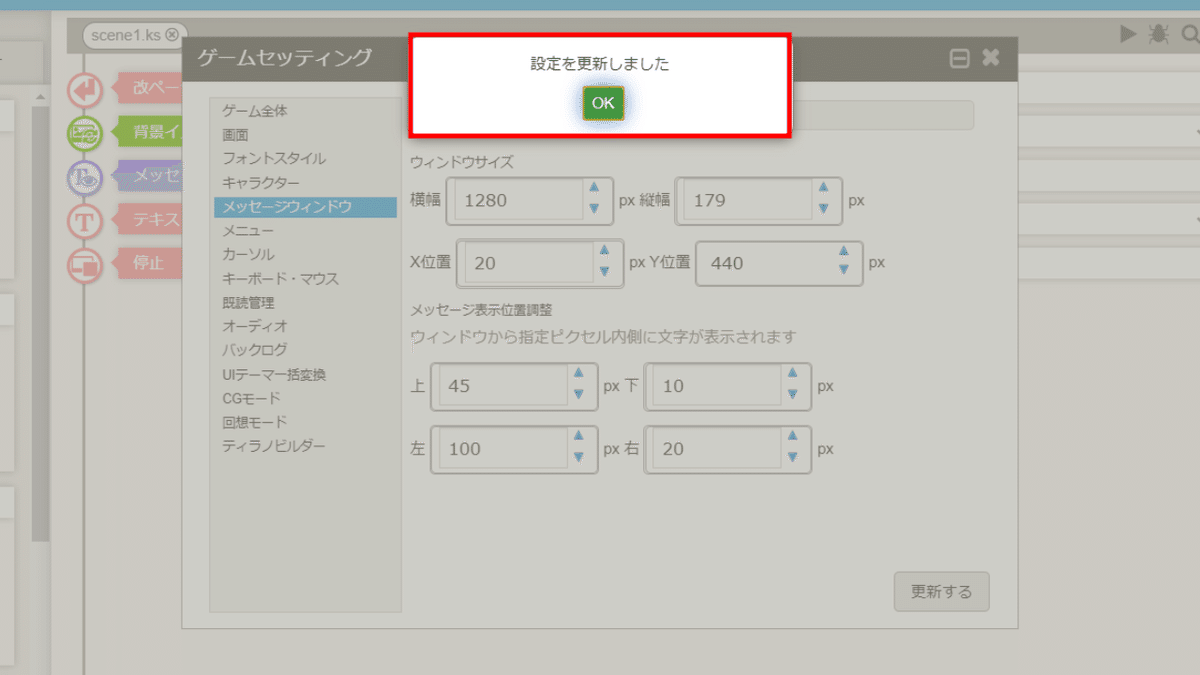
Task: Open 回想モード settings
Action: tap(255, 423)
